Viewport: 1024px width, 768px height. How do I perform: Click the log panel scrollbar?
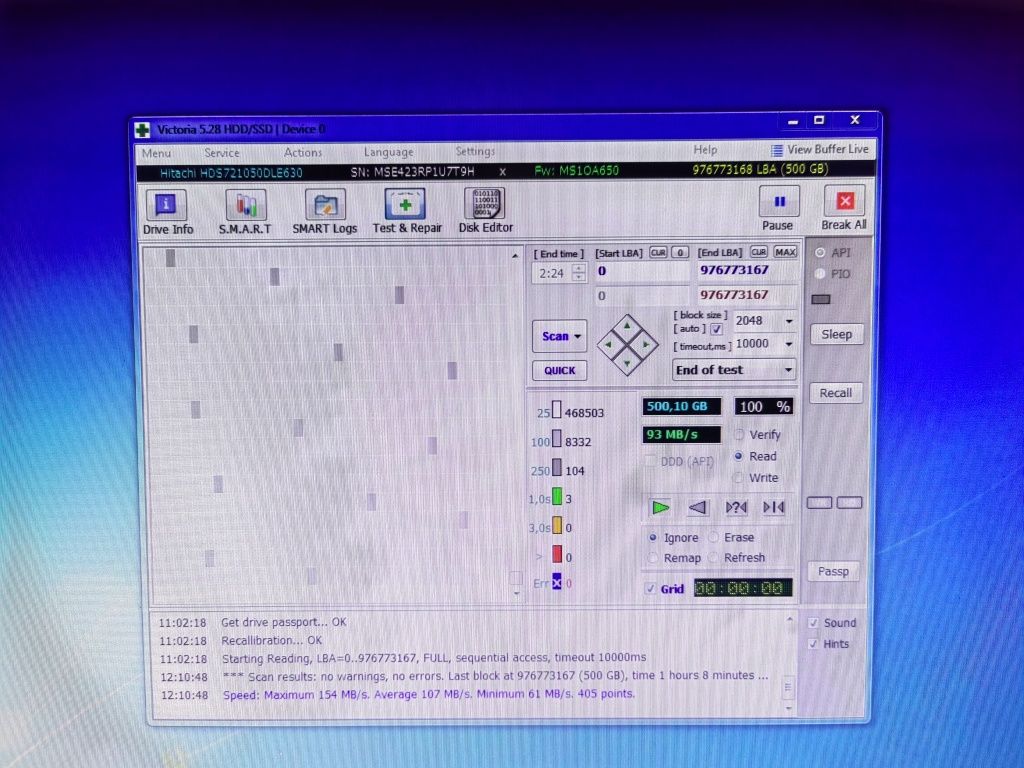[x=789, y=663]
